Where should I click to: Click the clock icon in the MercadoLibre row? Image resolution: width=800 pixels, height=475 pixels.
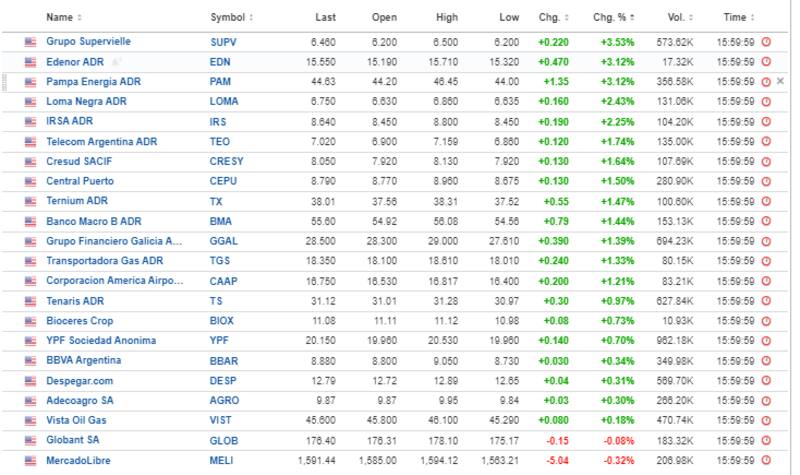click(x=766, y=461)
